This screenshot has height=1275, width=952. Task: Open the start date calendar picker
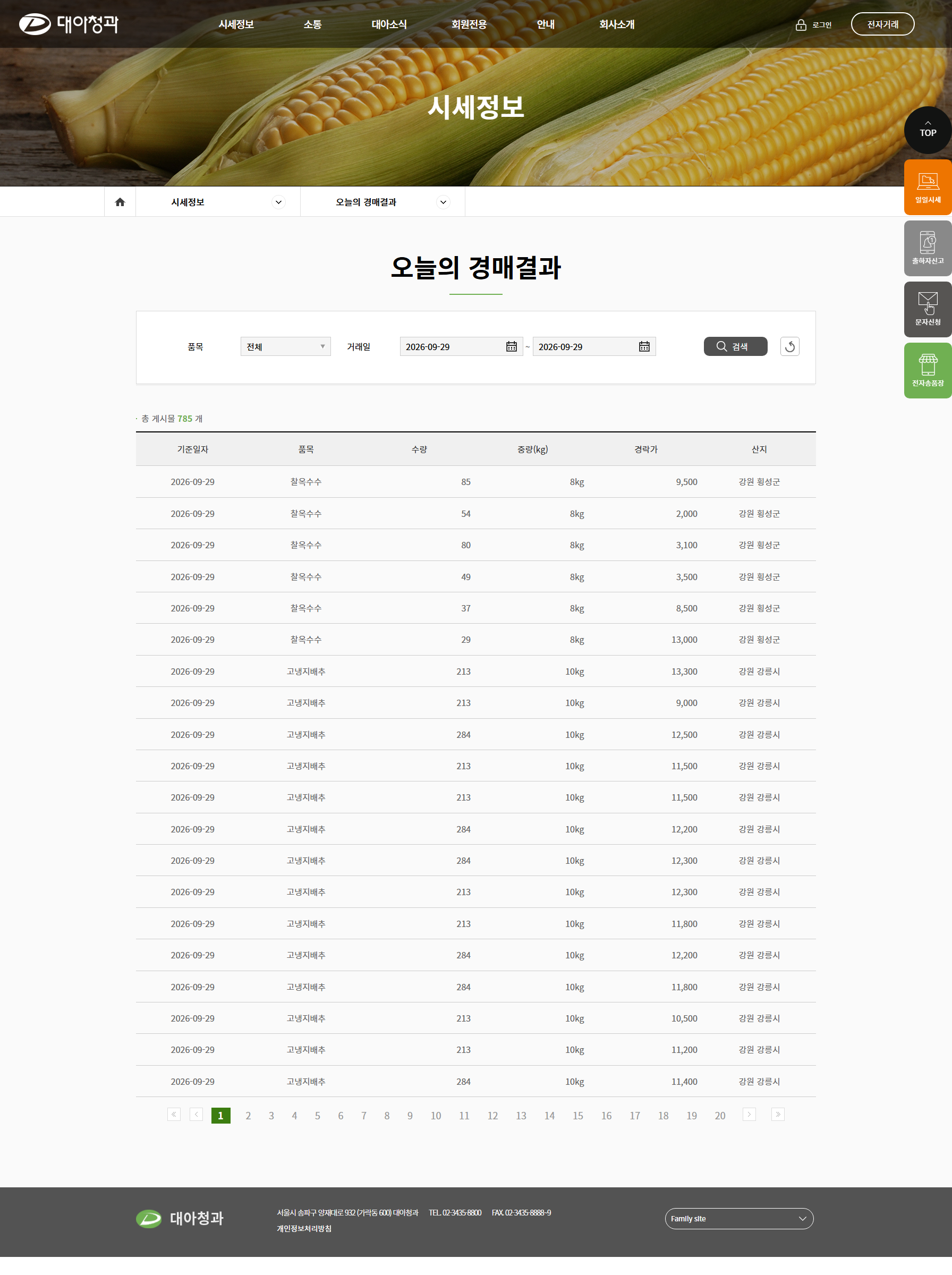(x=511, y=346)
